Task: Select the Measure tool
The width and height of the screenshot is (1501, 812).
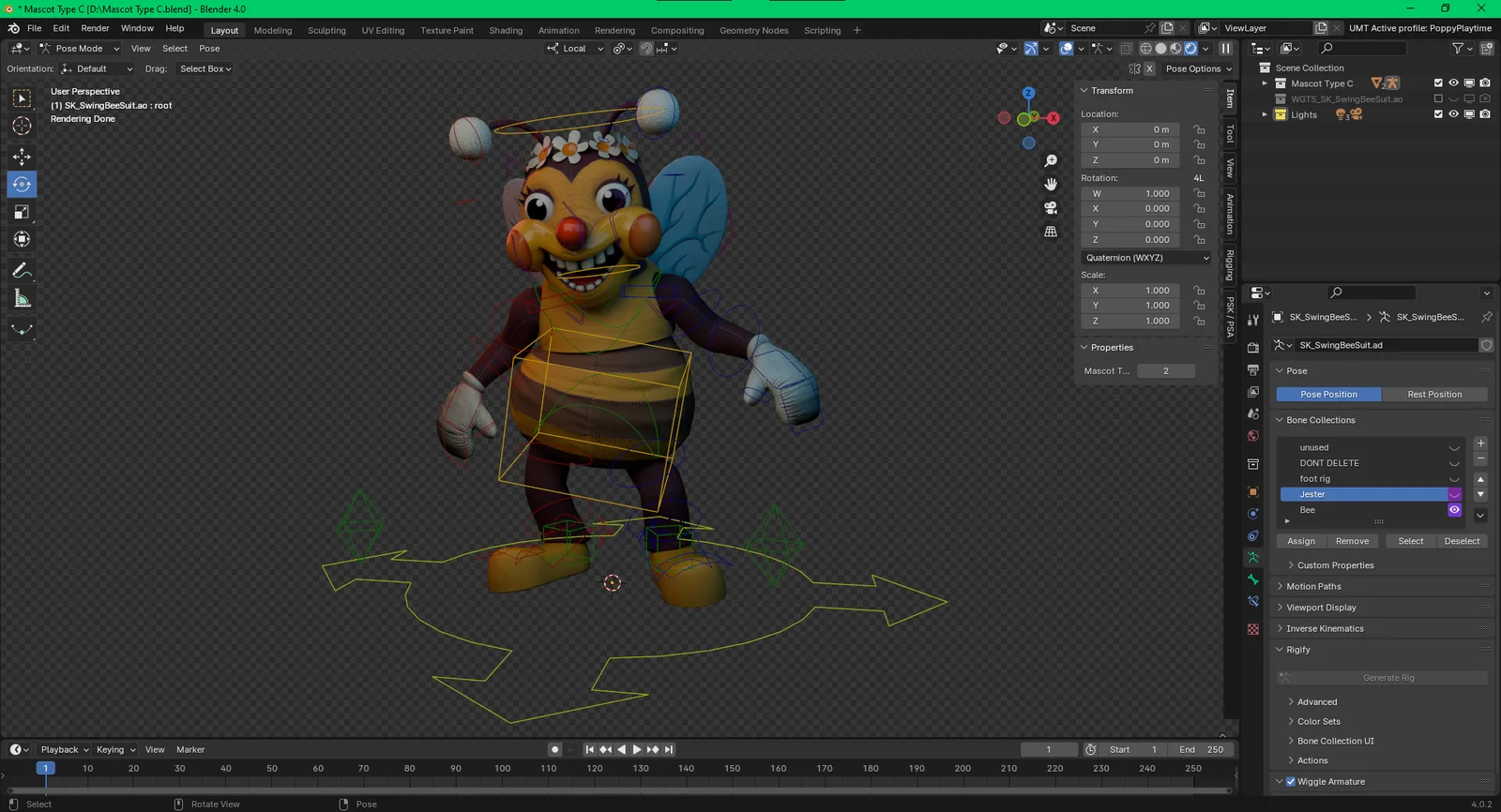Action: [x=22, y=298]
